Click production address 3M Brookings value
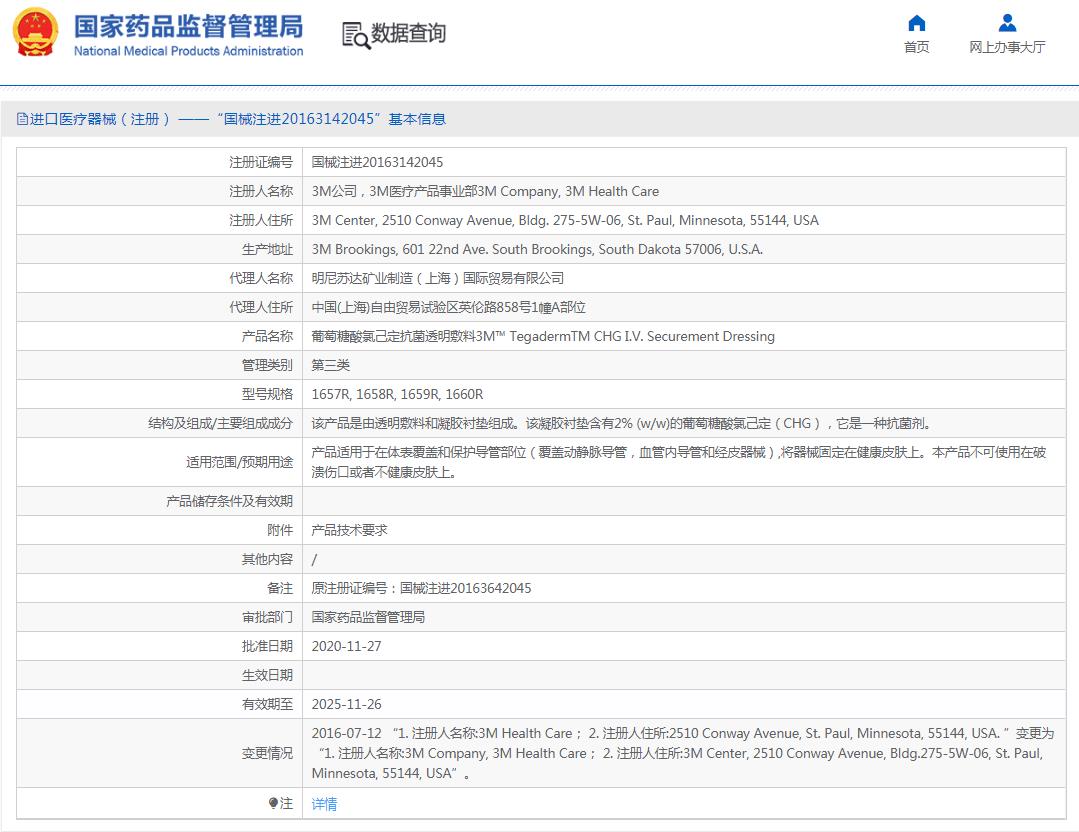 (537, 249)
